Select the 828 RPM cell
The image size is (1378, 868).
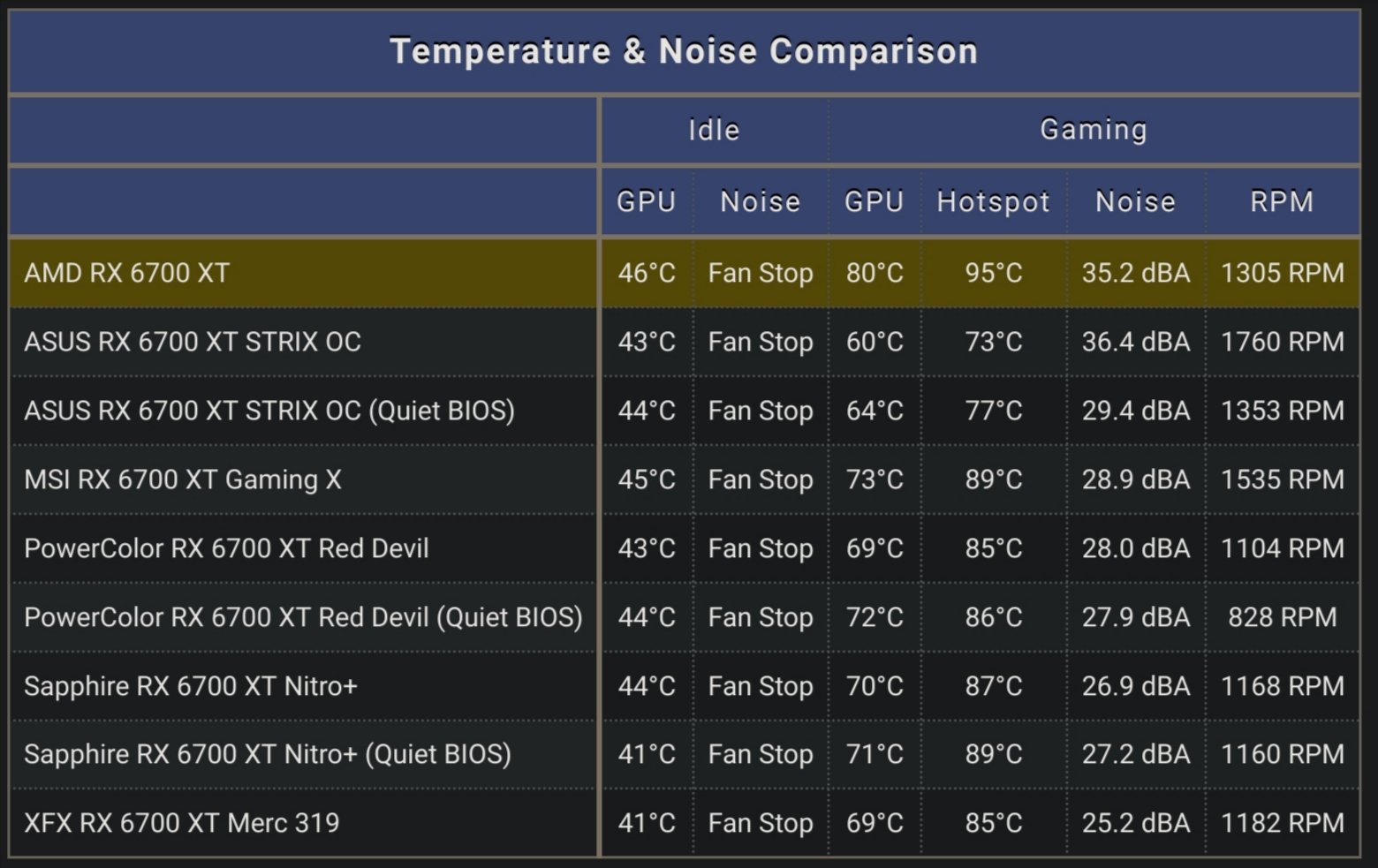coord(1282,617)
